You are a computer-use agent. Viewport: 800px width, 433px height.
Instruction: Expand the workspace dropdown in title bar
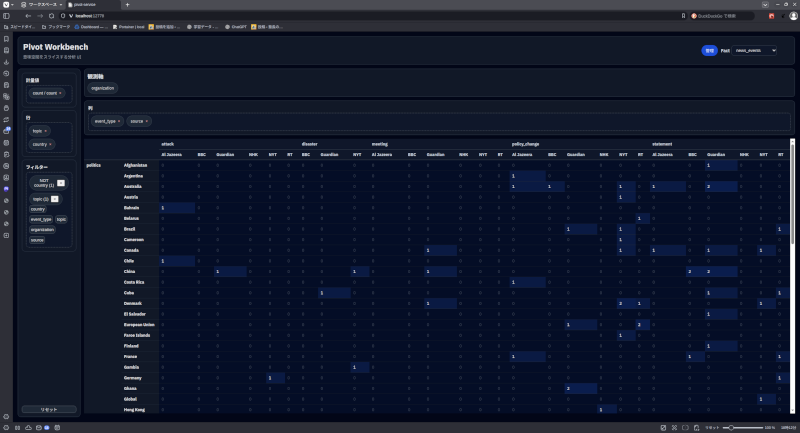point(59,5)
